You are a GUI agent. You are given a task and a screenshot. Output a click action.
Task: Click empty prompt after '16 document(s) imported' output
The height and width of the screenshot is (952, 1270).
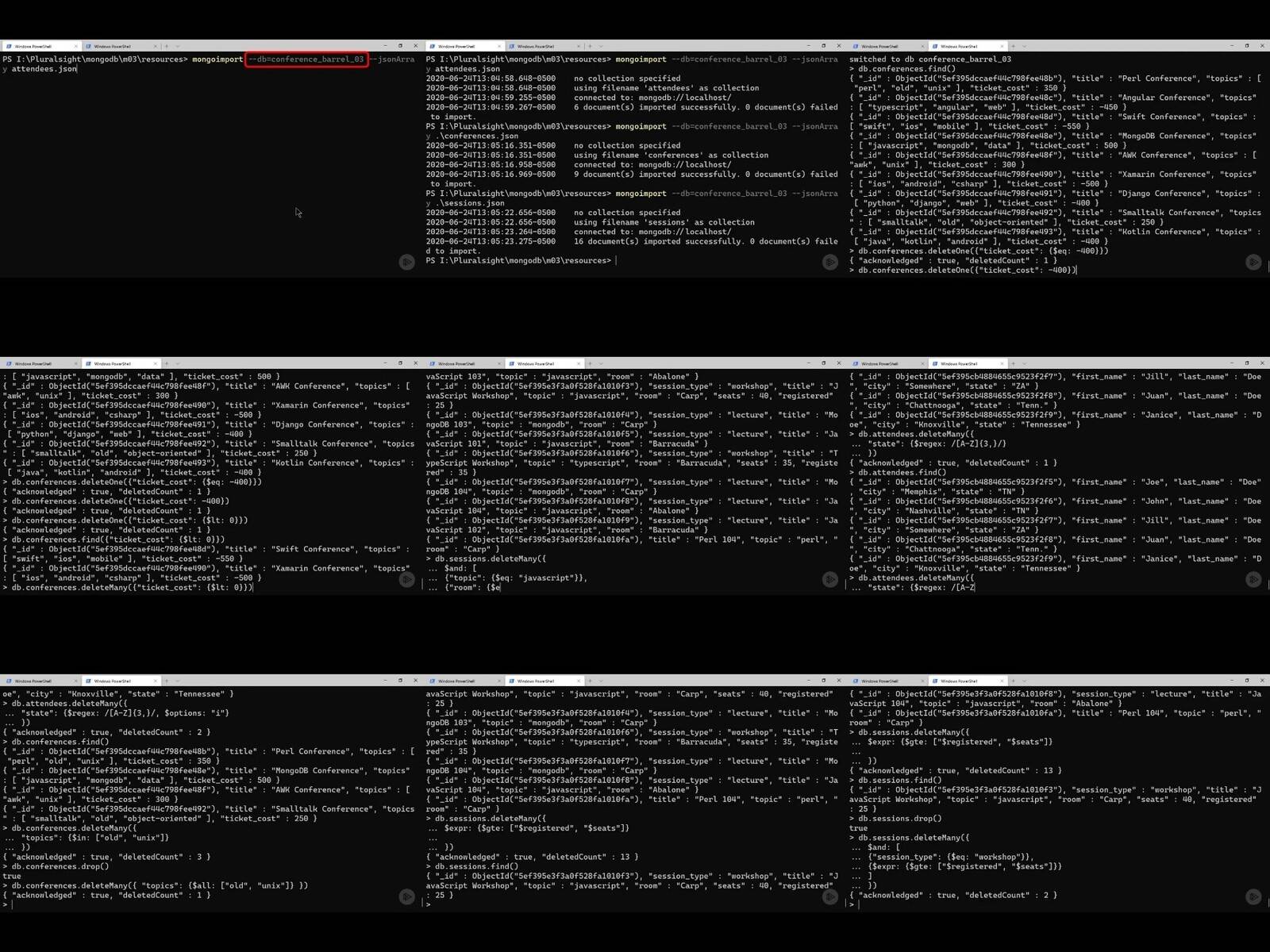616,261
